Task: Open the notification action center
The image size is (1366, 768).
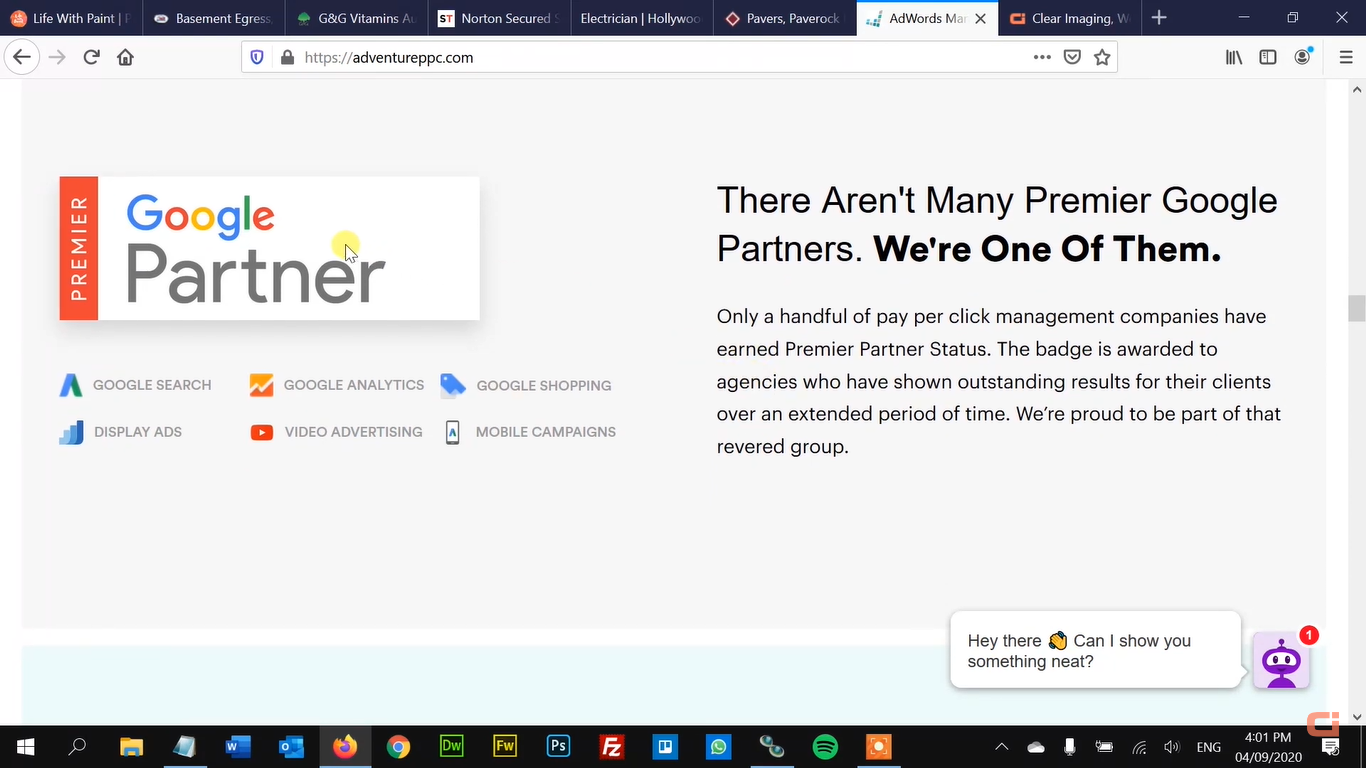Action: point(1331,747)
